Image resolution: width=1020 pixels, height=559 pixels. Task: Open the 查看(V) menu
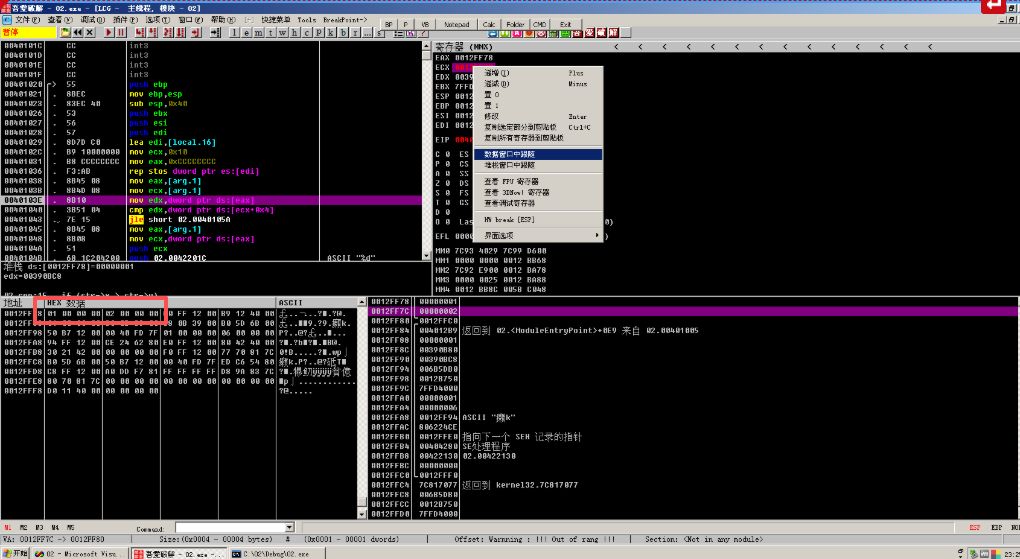tap(59, 20)
